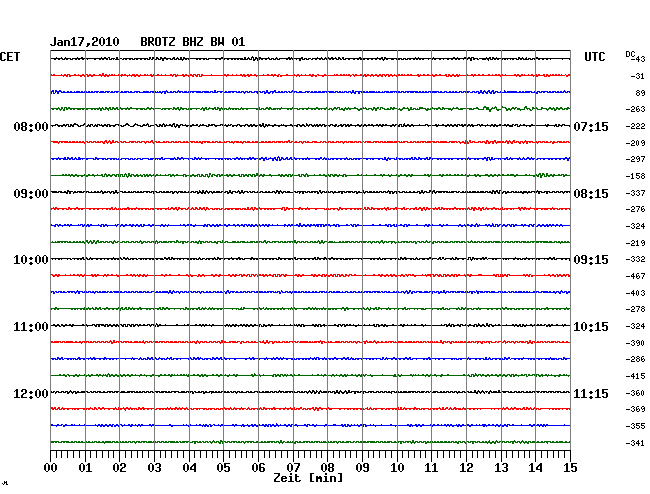The image size is (650, 494).
Task: Click the DC offset value -467
Action: tap(635, 276)
